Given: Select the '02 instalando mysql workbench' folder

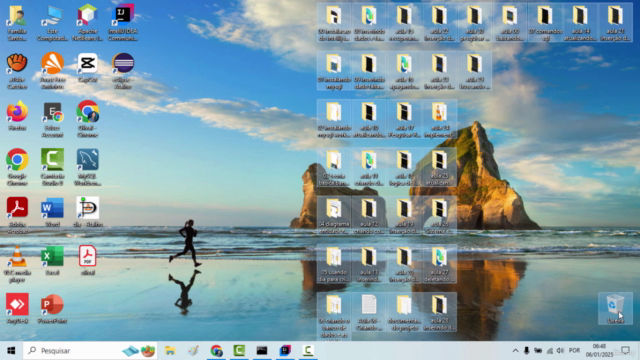Looking at the screenshot, I should tap(333, 119).
